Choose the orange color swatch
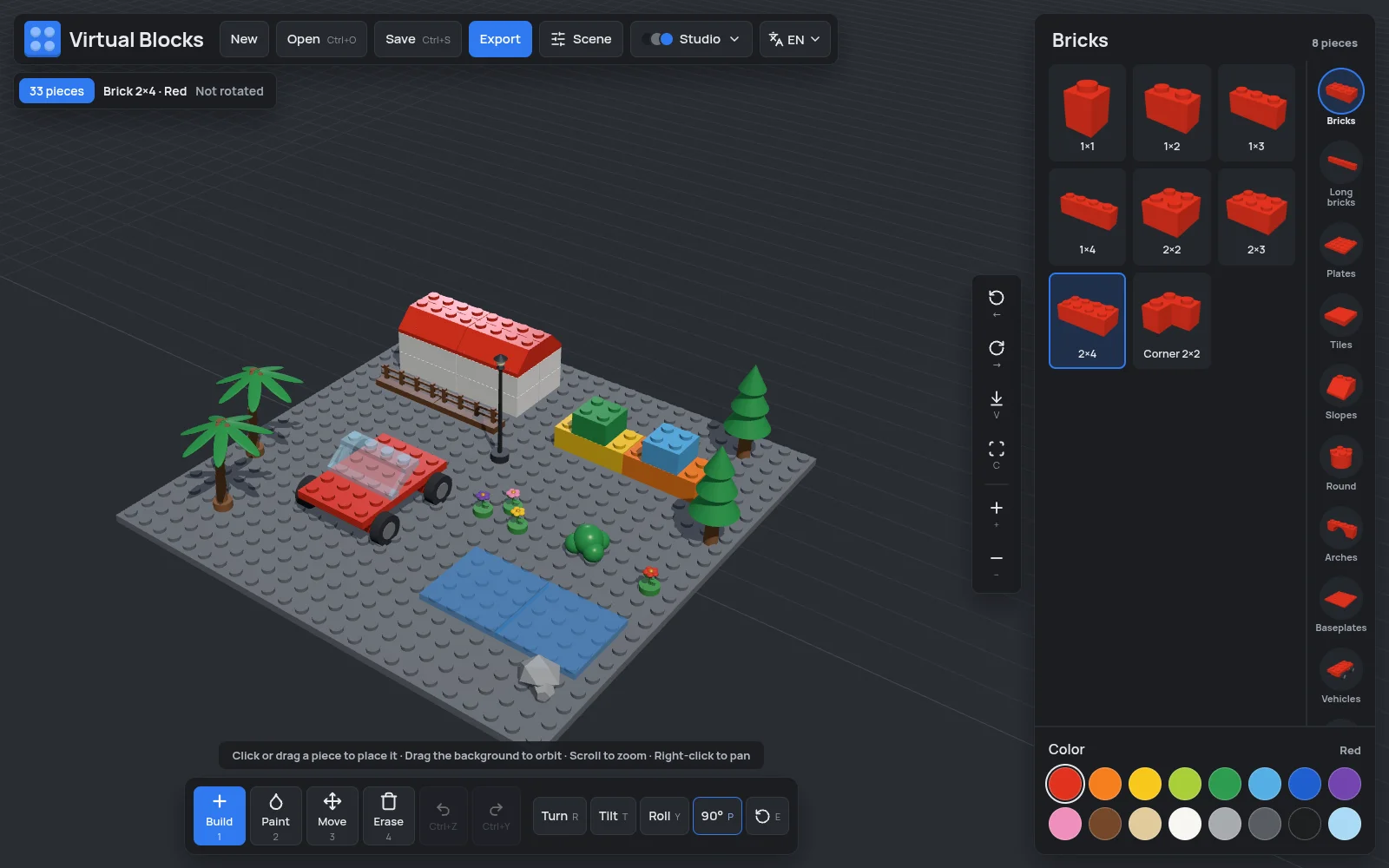The width and height of the screenshot is (1389, 868). point(1105,784)
